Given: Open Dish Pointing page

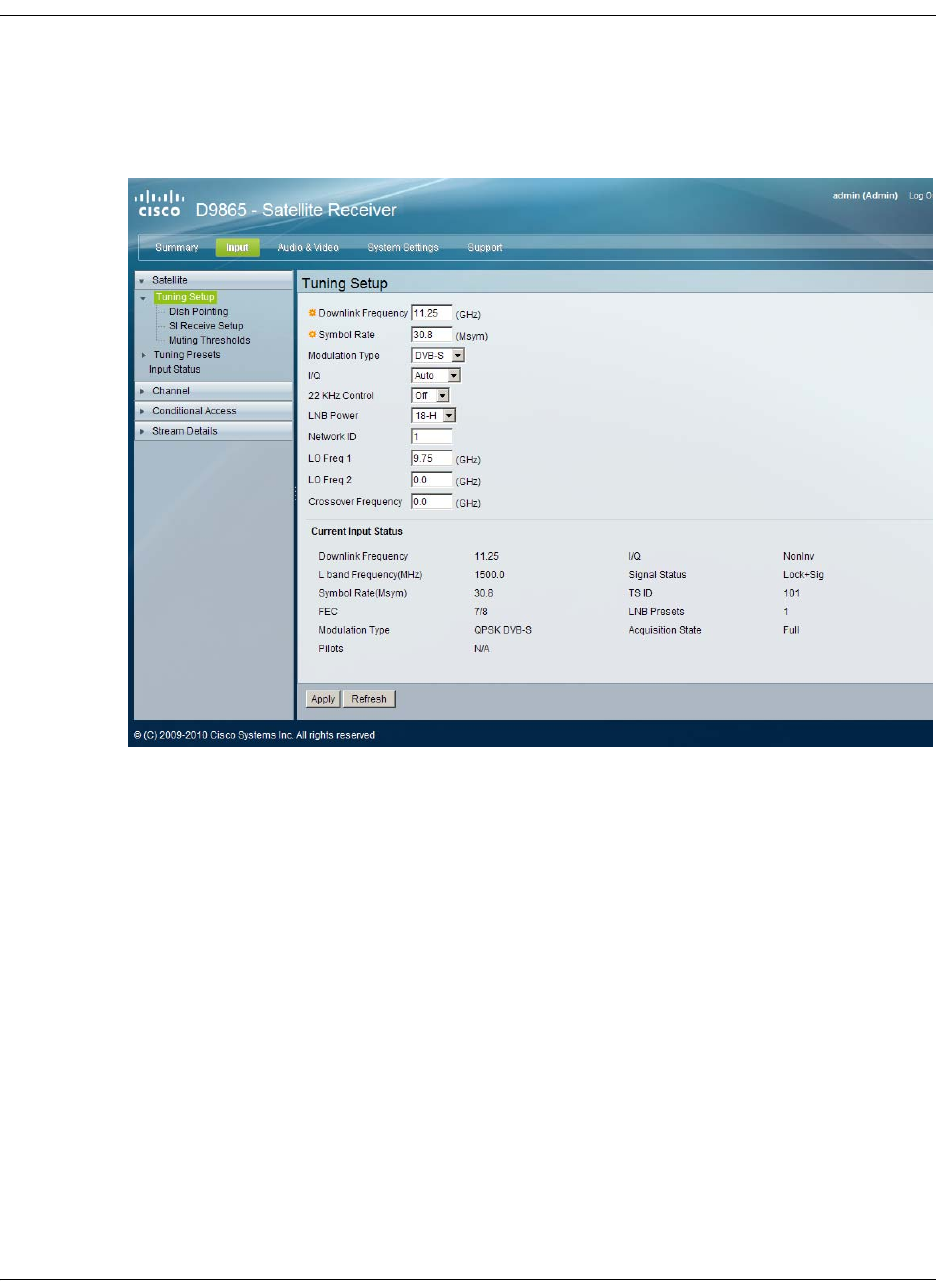Looking at the screenshot, I should click(198, 311).
